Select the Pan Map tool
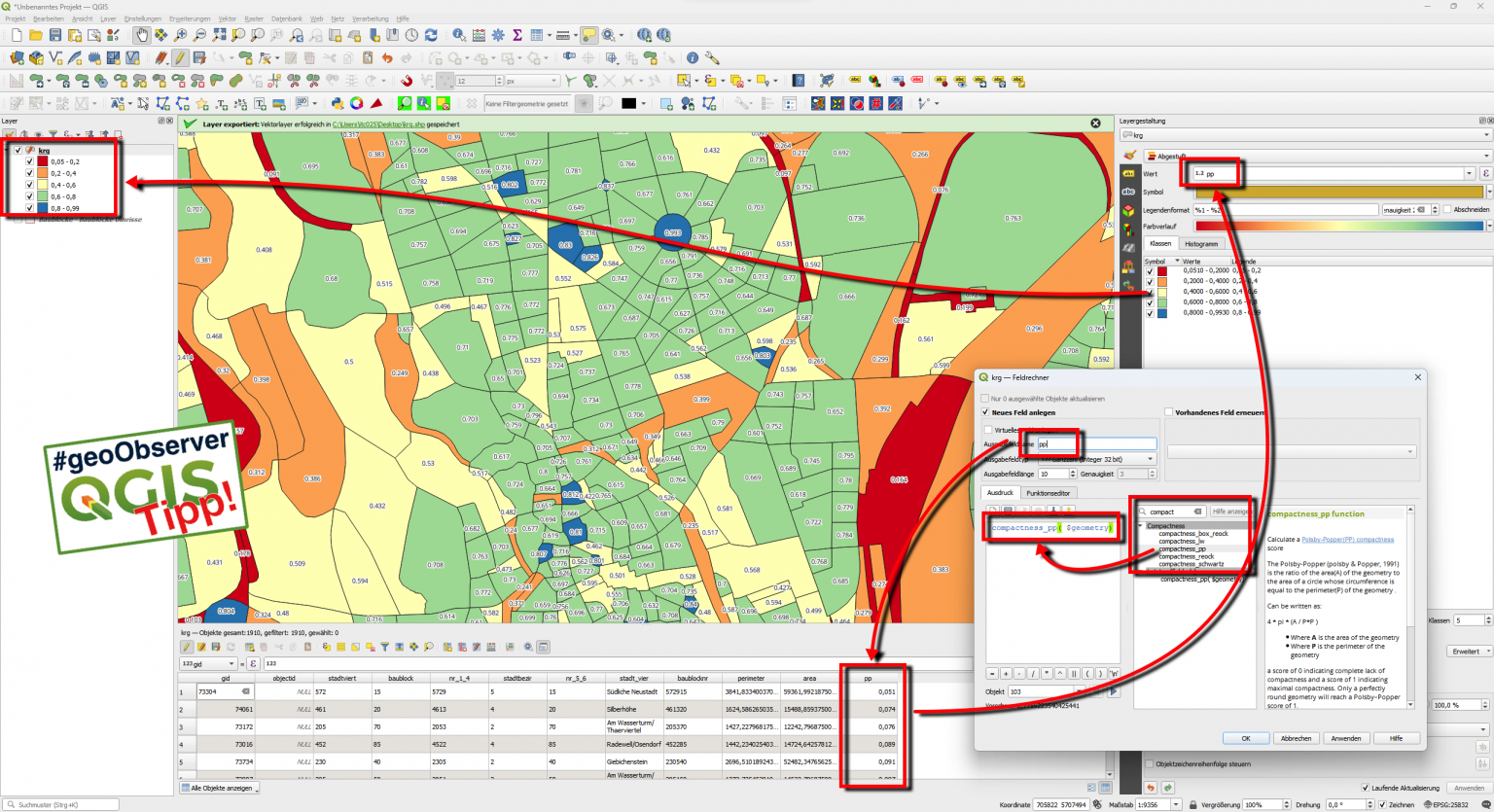 pos(142,34)
